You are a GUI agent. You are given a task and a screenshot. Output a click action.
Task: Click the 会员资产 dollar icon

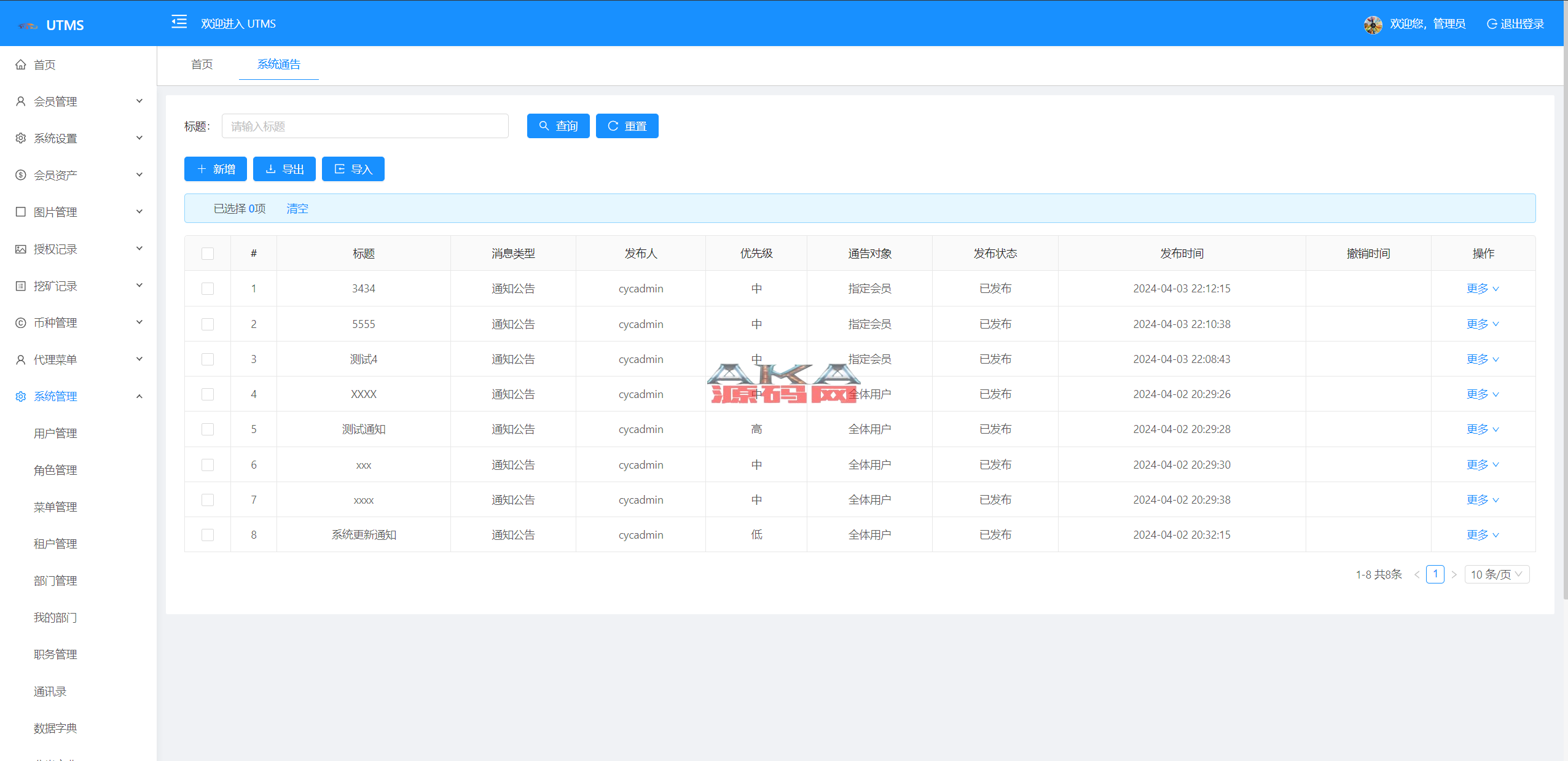pos(21,175)
